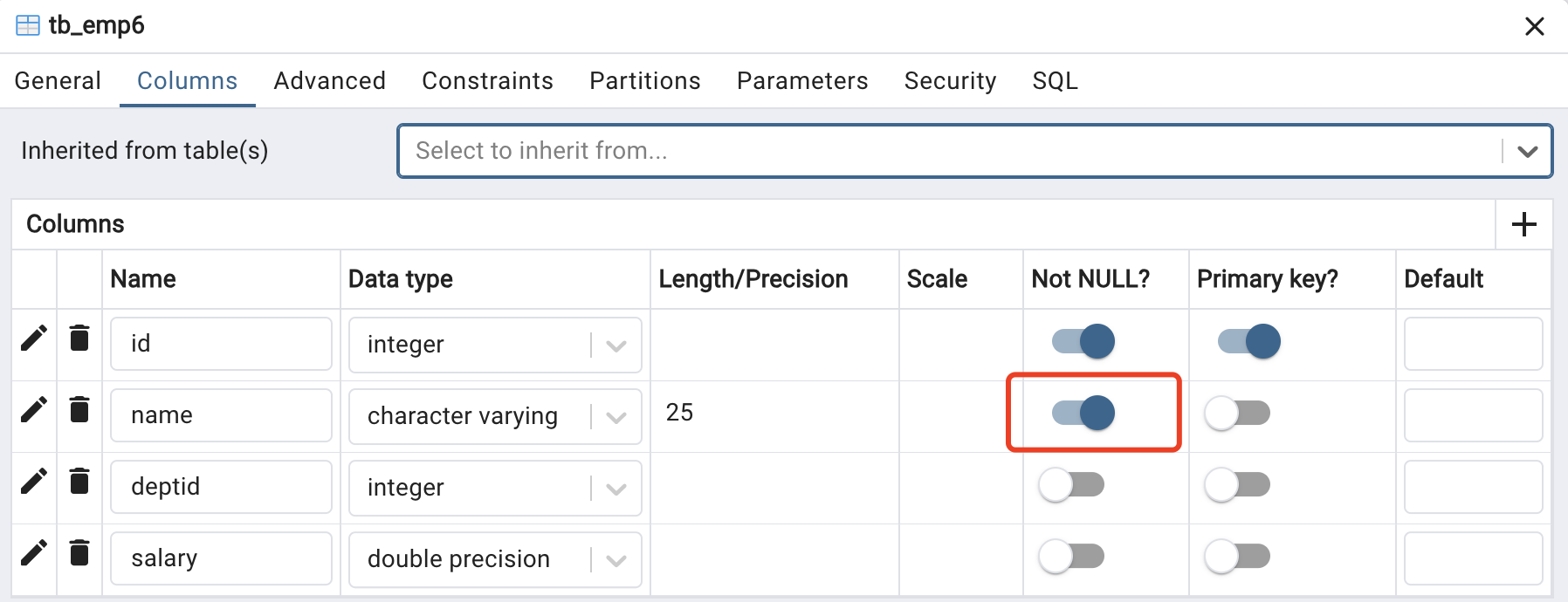This screenshot has height=602, width=1568.
Task: Open edit details for salary column
Action: tap(34, 553)
